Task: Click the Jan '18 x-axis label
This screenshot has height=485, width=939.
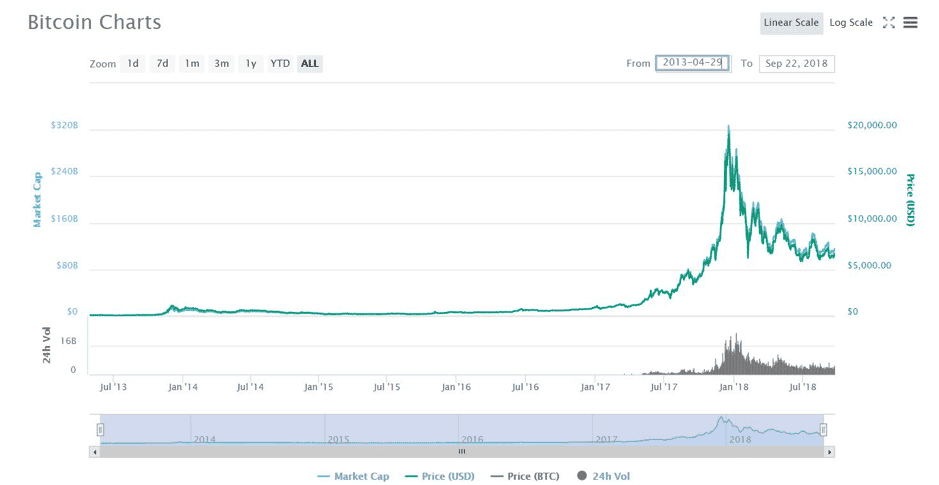Action: coord(733,387)
